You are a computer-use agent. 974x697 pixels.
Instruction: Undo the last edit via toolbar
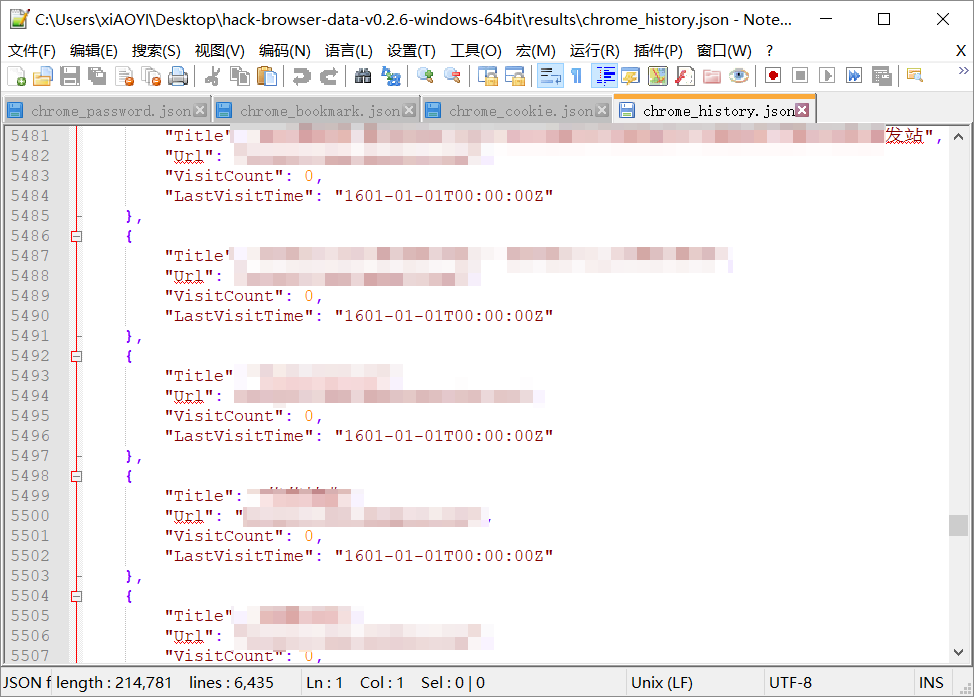tap(302, 76)
